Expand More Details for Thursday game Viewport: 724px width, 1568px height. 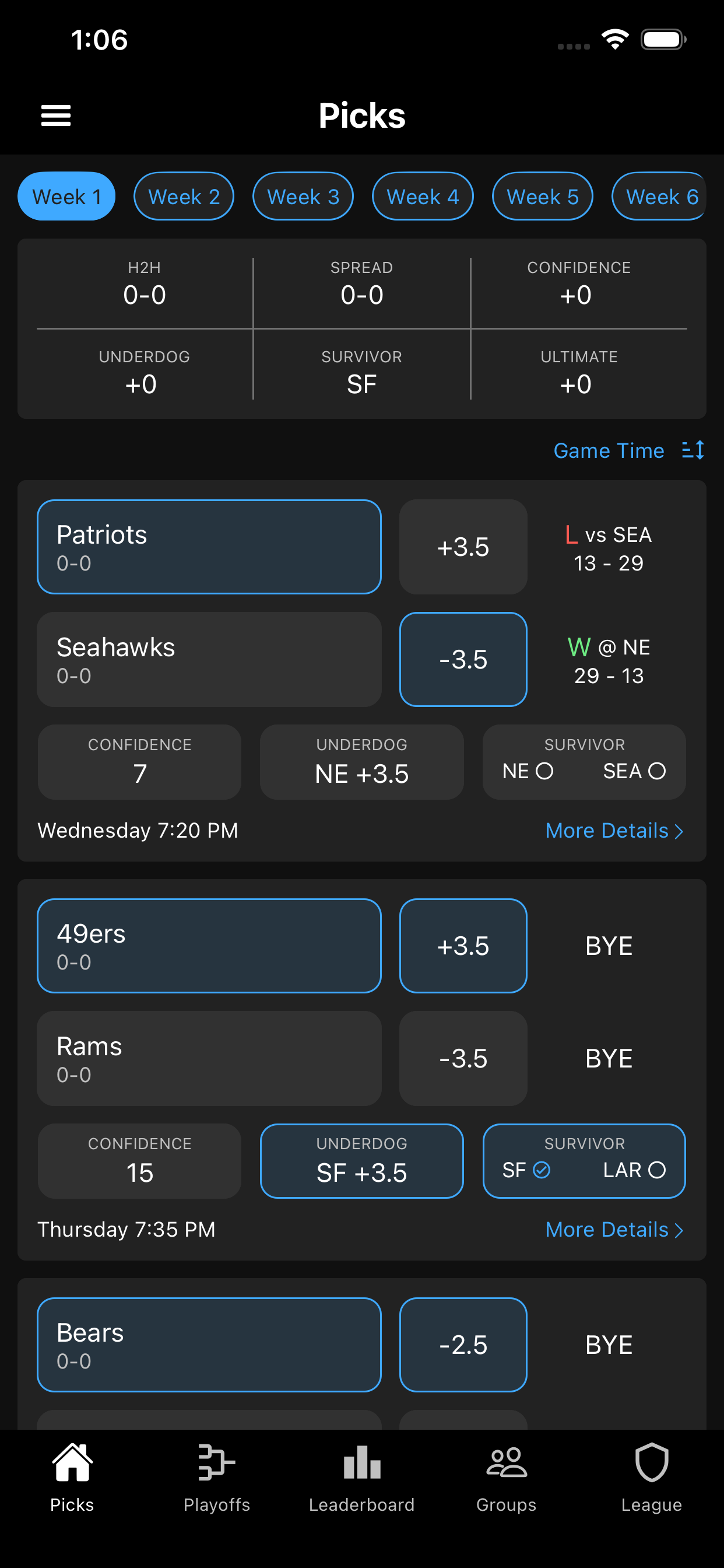(614, 1230)
